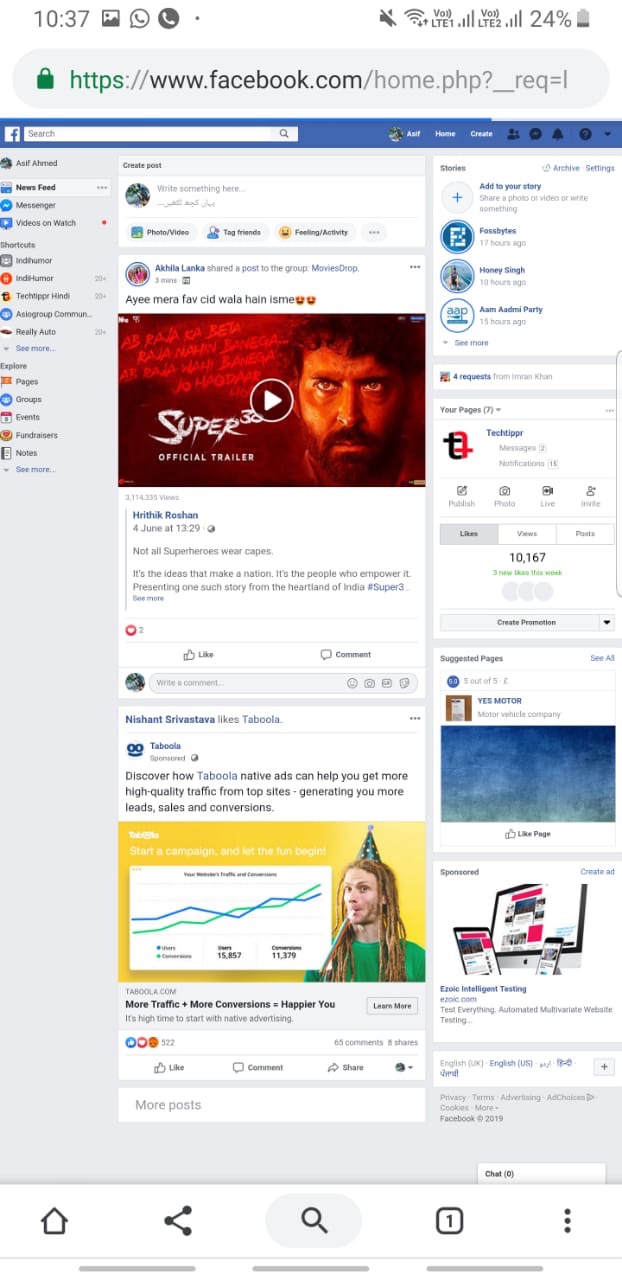Click Write a comment field
The height and width of the screenshot is (1280, 622).
(283, 683)
